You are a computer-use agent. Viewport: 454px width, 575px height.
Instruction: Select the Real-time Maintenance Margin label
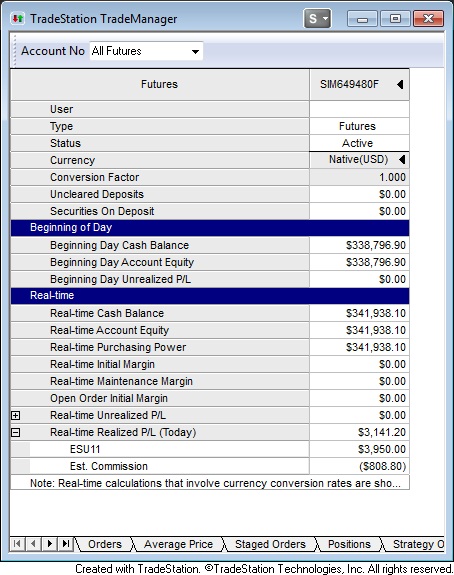point(121,381)
